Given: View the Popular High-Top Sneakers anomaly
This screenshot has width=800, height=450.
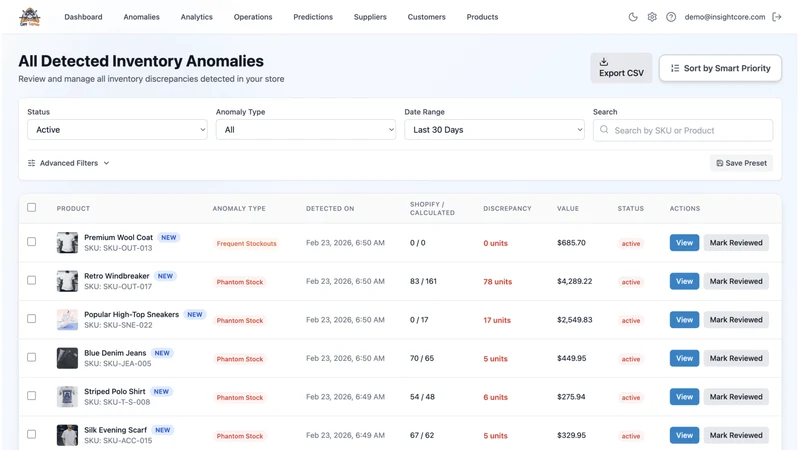Looking at the screenshot, I should (x=684, y=320).
